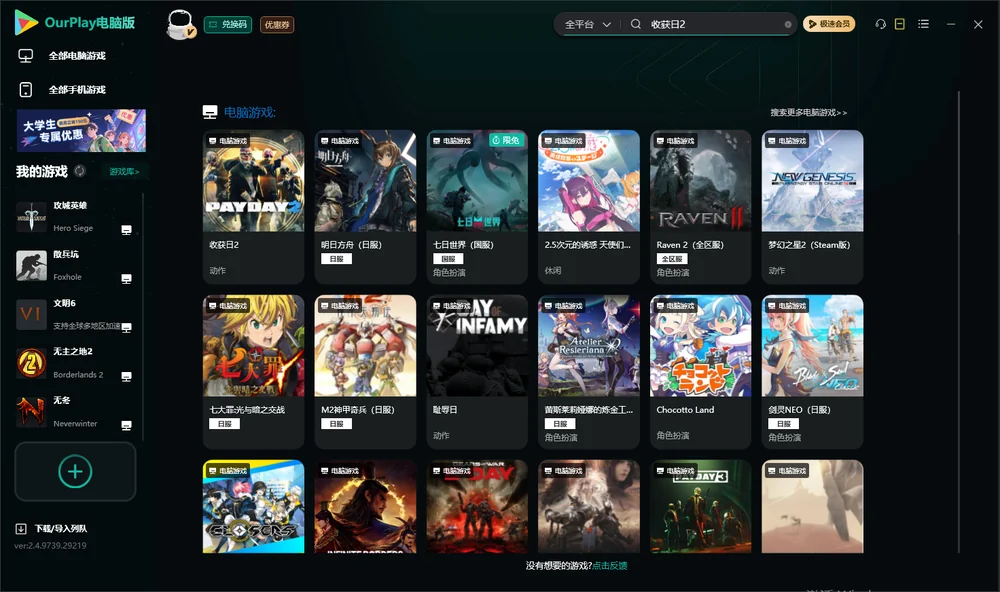The height and width of the screenshot is (592, 1000).
Task: Click 日服 tag on 明日方舟 card
Action: 336,259
